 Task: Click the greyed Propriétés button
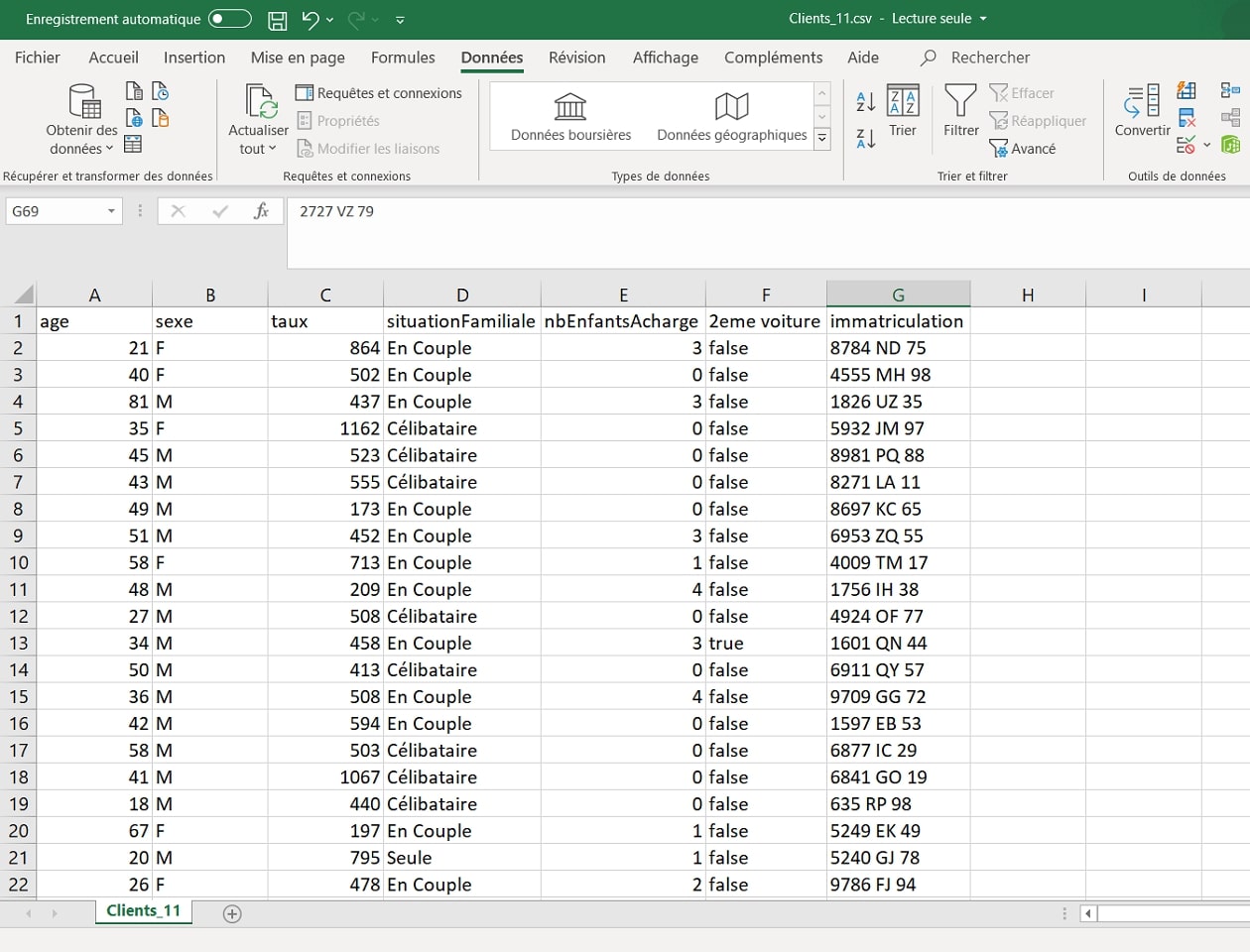click(338, 121)
